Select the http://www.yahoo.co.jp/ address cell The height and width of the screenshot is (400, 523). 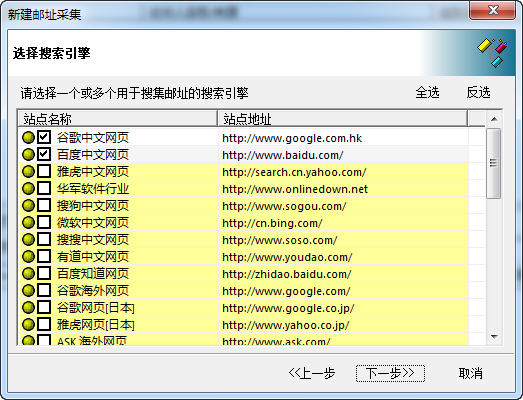(343, 325)
